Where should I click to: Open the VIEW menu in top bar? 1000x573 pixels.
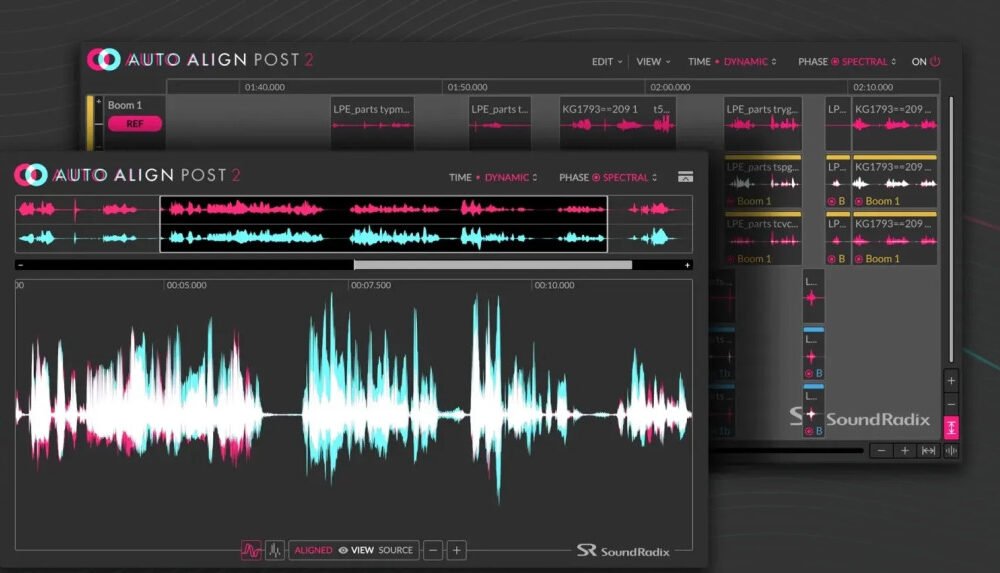[x=653, y=62]
